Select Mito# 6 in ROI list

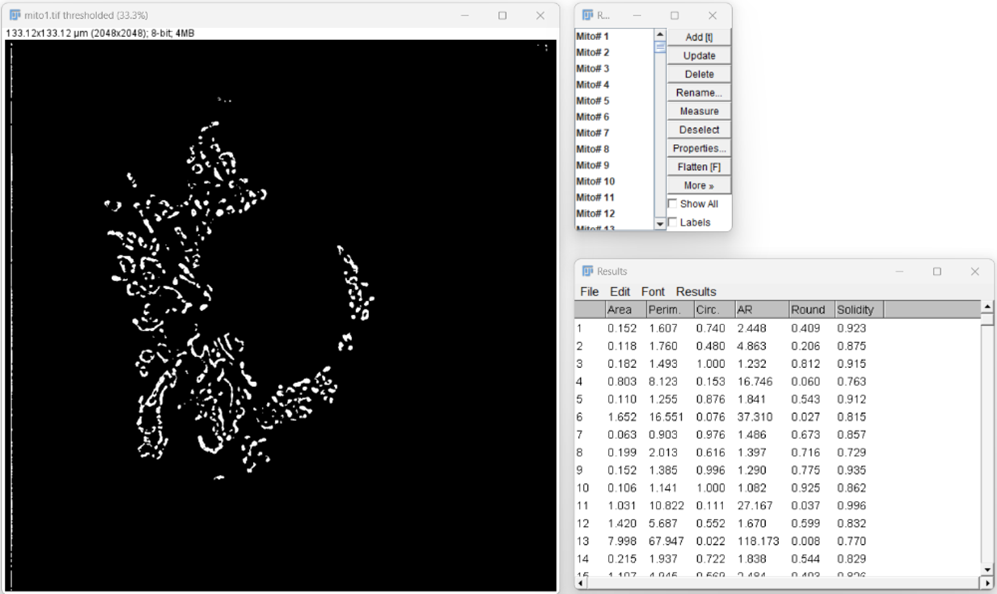(614, 116)
